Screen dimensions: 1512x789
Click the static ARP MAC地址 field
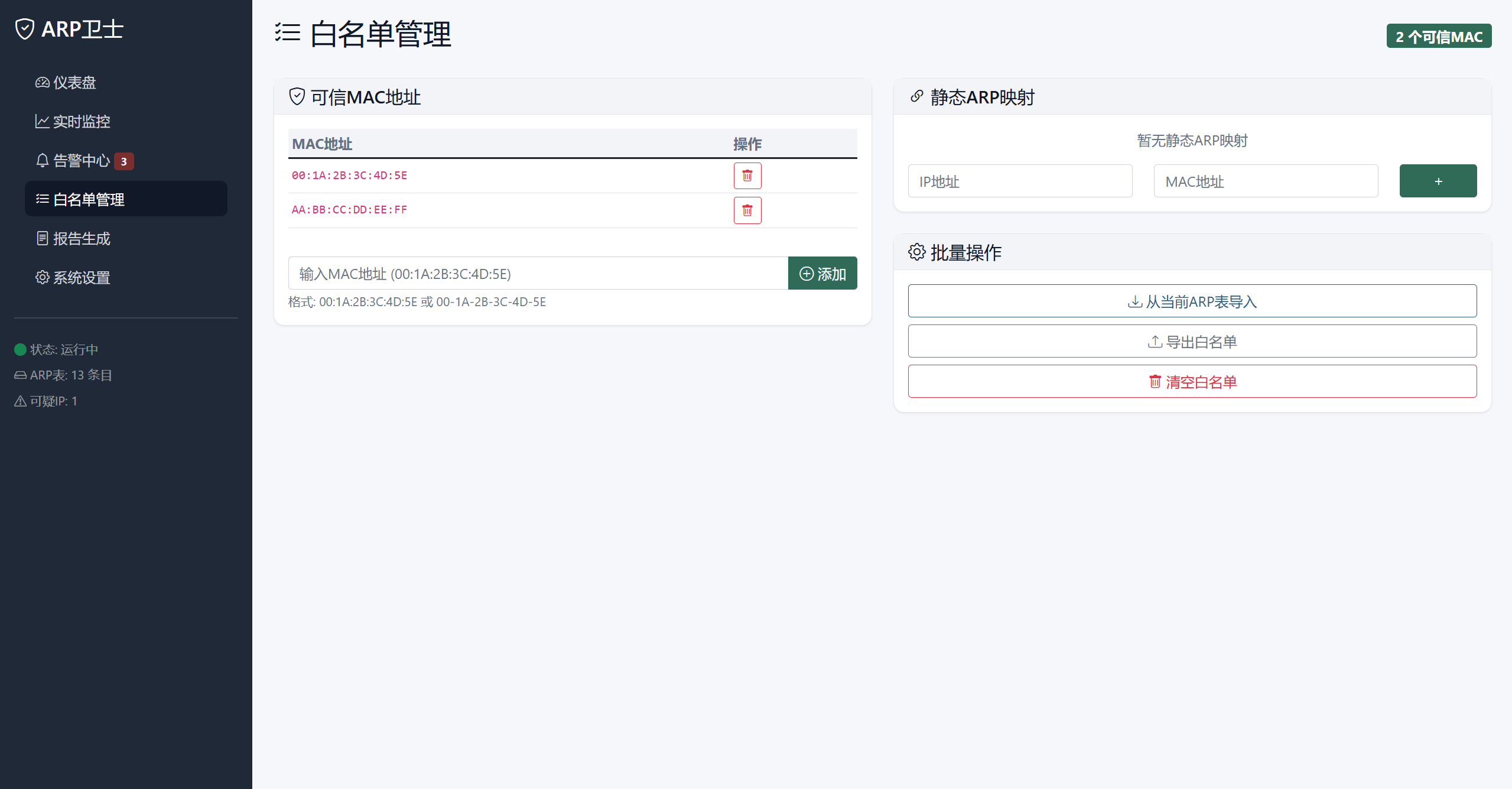pyautogui.click(x=1265, y=181)
